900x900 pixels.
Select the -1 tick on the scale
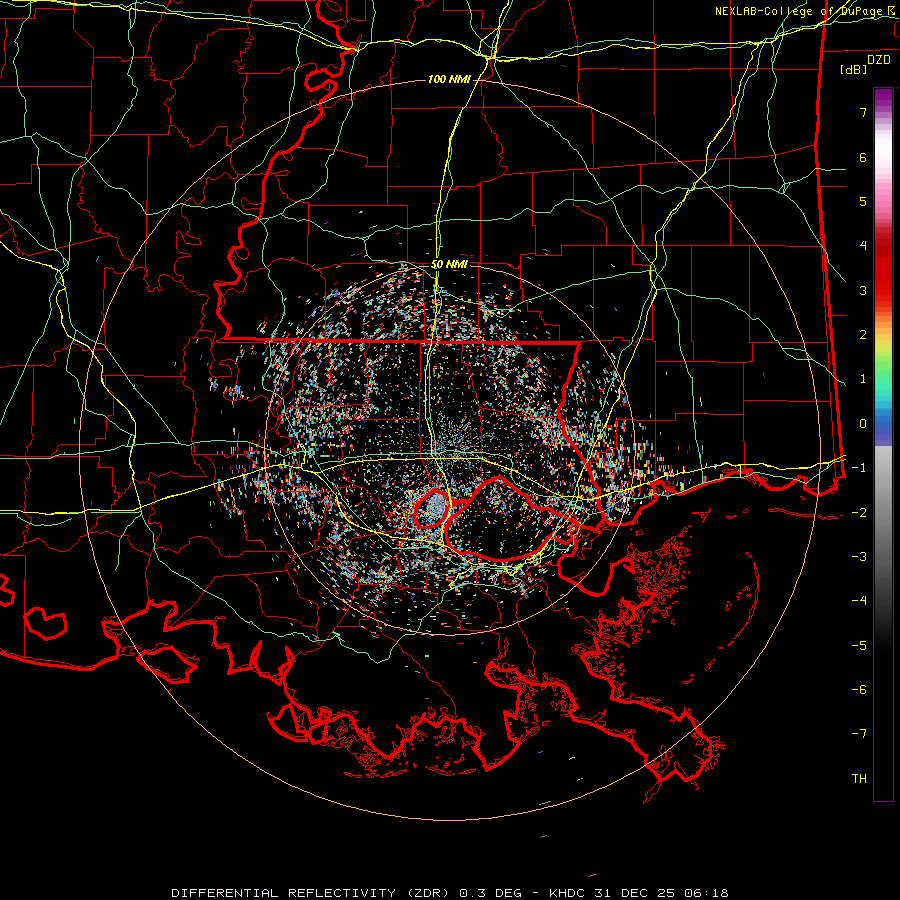click(859, 468)
